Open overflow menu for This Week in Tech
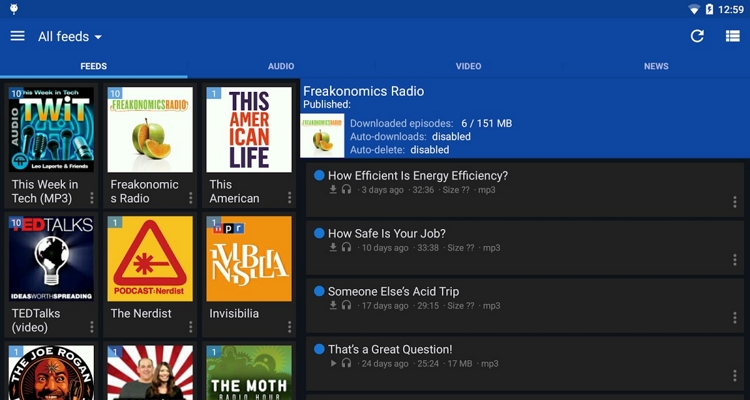Screen dimensions: 750x400 [x=91, y=198]
